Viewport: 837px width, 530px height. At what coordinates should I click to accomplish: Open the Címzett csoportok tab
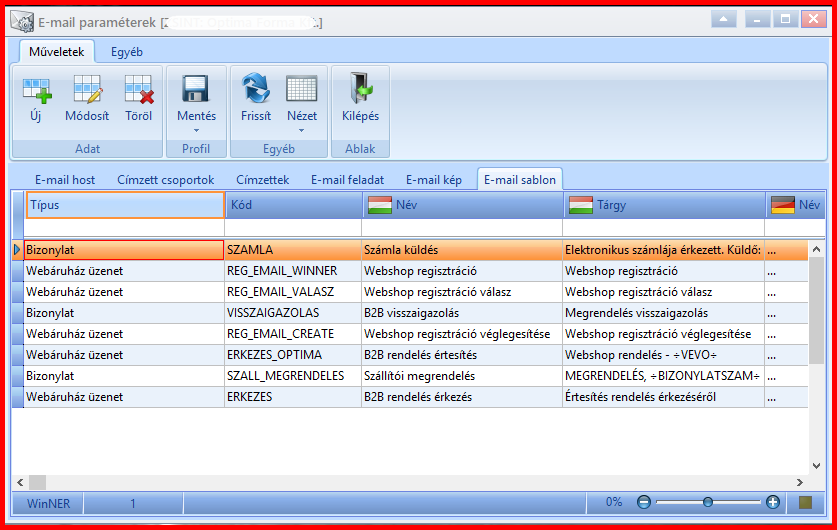pyautogui.click(x=165, y=180)
